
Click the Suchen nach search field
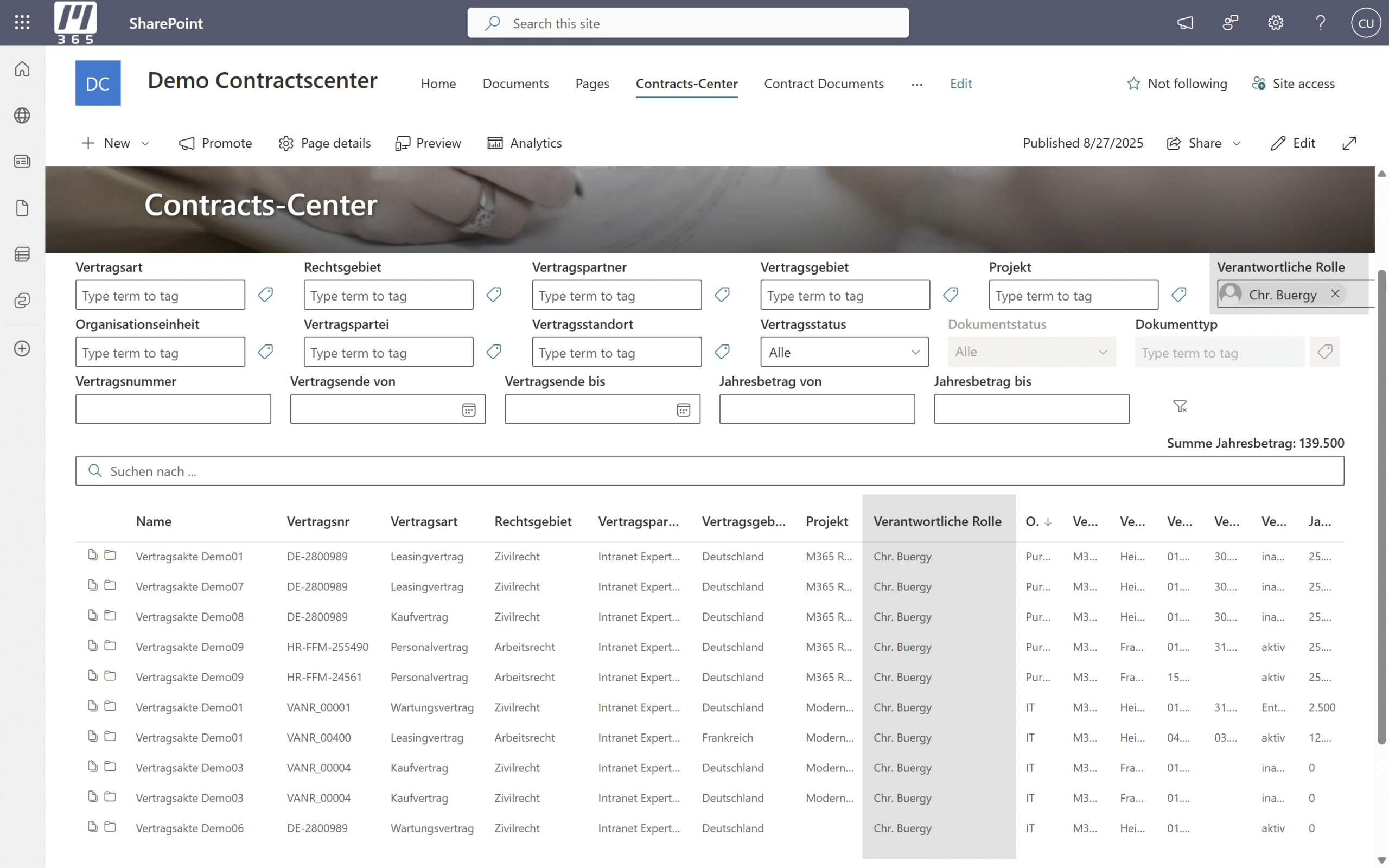pyautogui.click(x=710, y=471)
